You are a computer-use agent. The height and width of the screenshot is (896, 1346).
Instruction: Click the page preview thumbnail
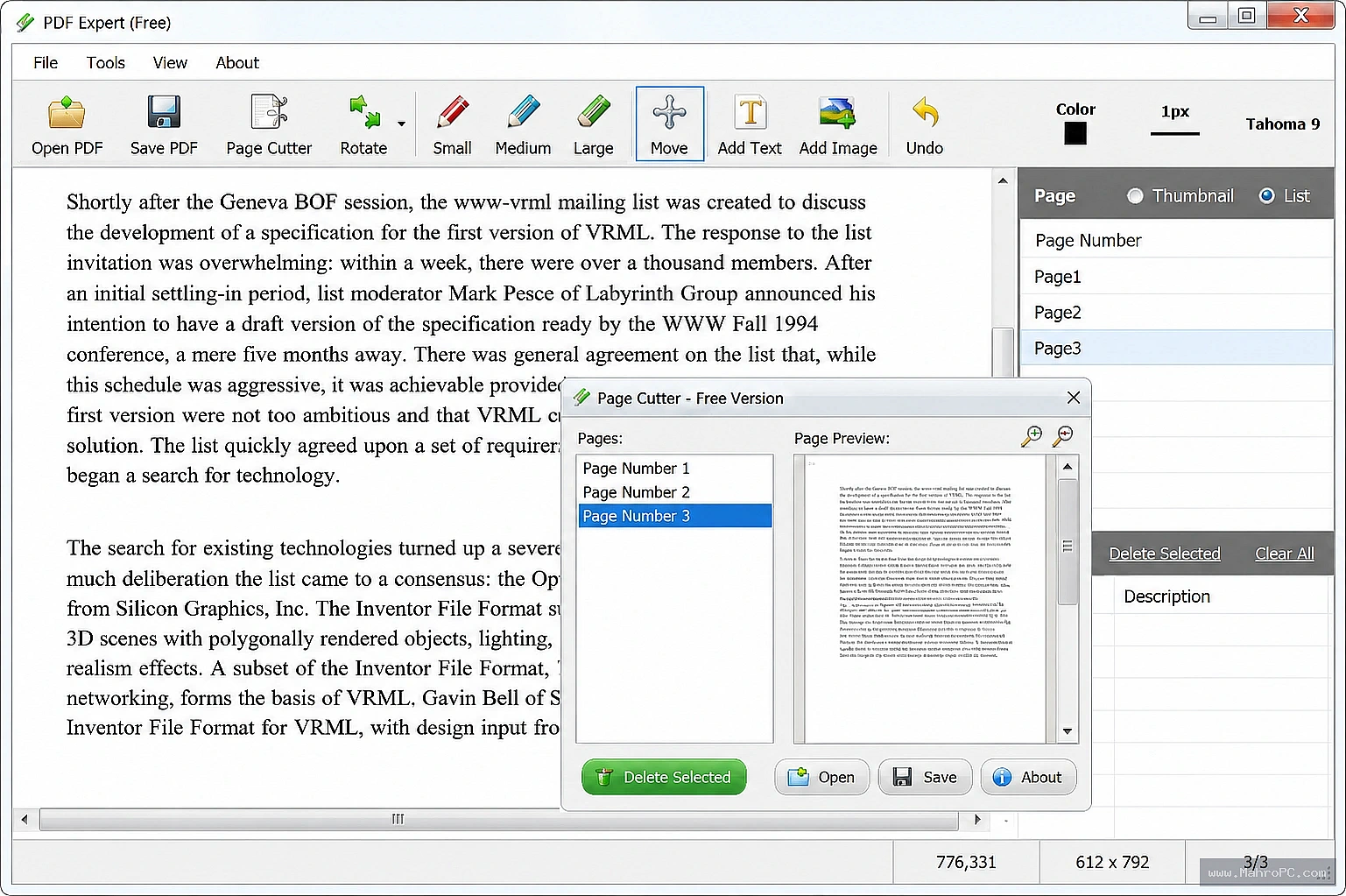(x=925, y=599)
